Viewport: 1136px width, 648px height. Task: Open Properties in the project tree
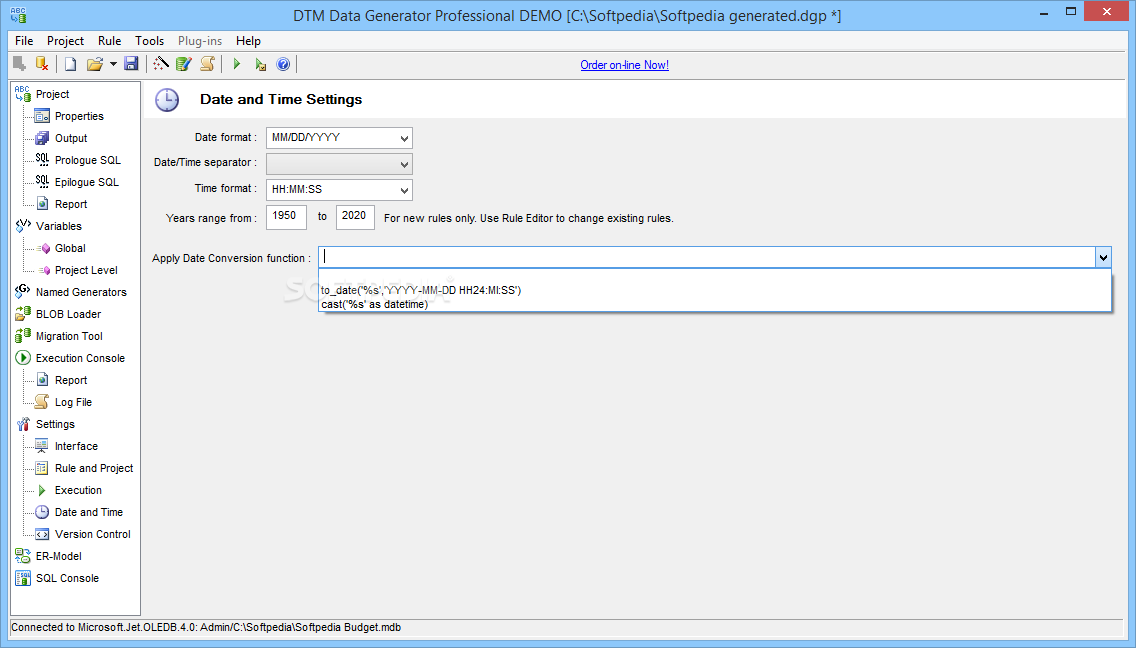(79, 116)
